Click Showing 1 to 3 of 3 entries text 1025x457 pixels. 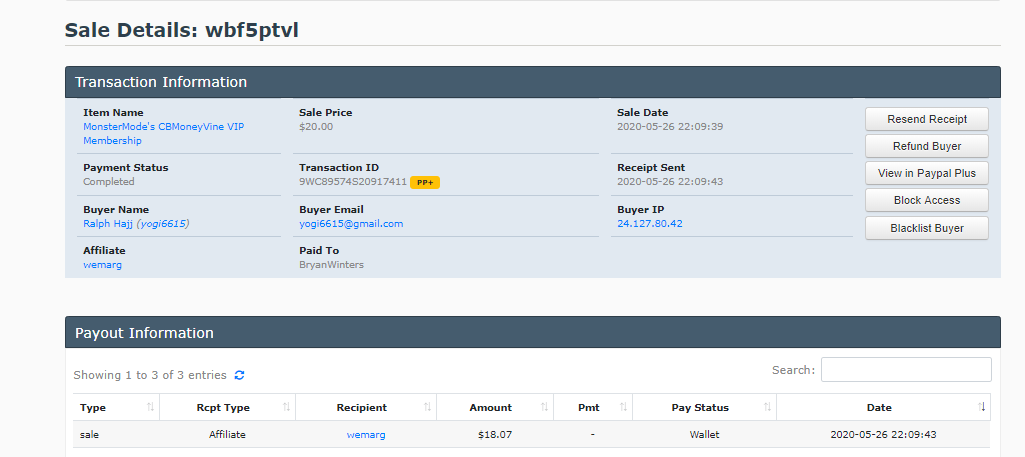click(150, 375)
